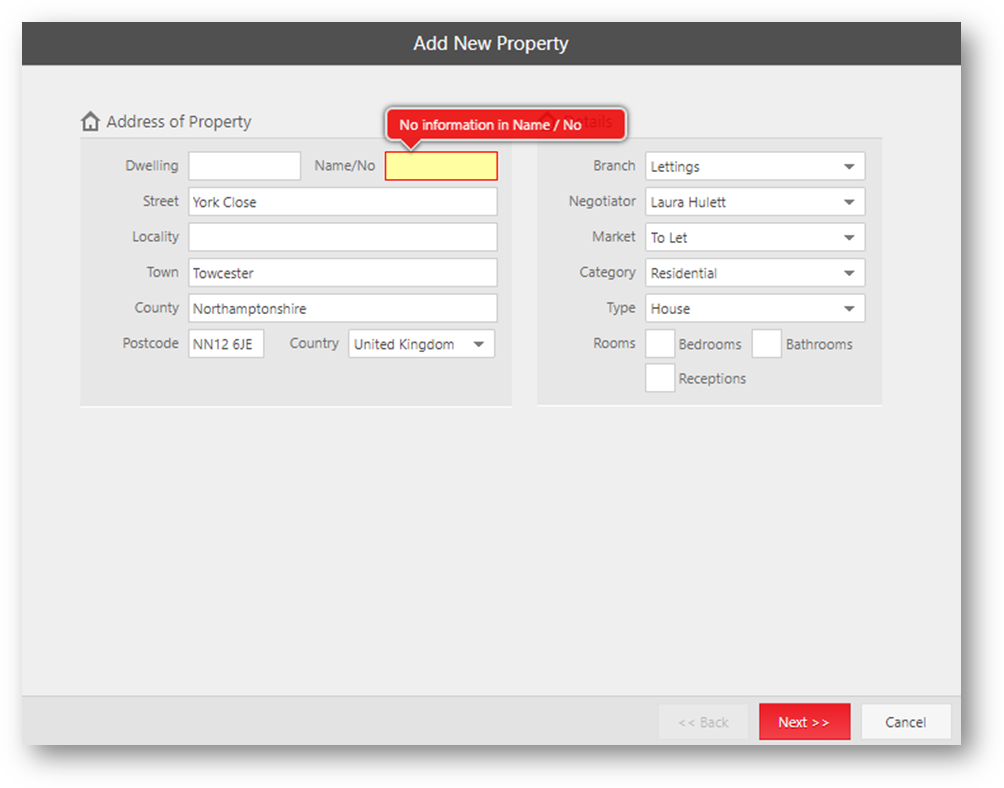Click the empty Locality field
This screenshot has width=1004, height=788.
pyautogui.click(x=343, y=237)
